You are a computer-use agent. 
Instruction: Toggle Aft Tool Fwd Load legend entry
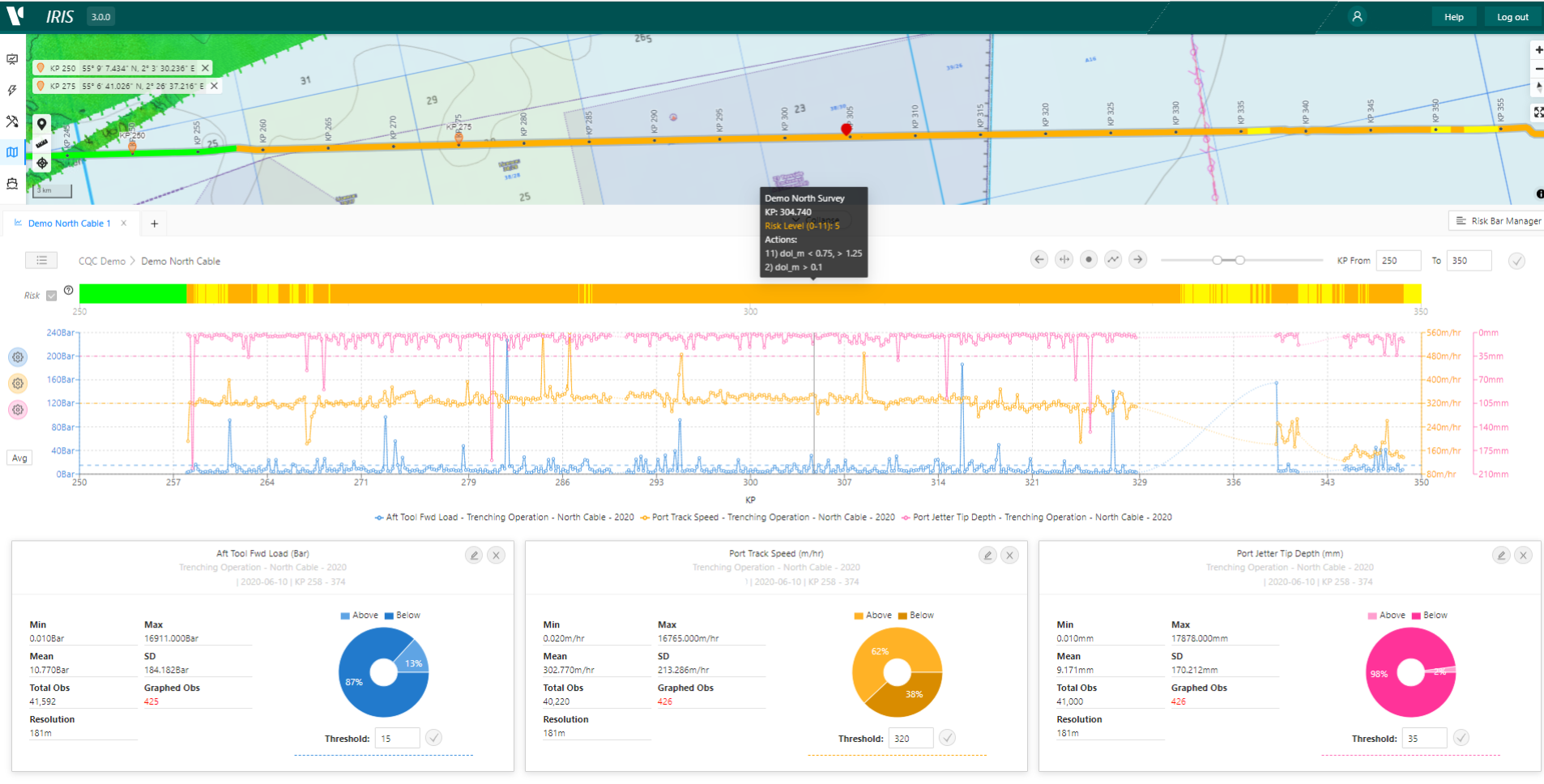[x=504, y=518]
